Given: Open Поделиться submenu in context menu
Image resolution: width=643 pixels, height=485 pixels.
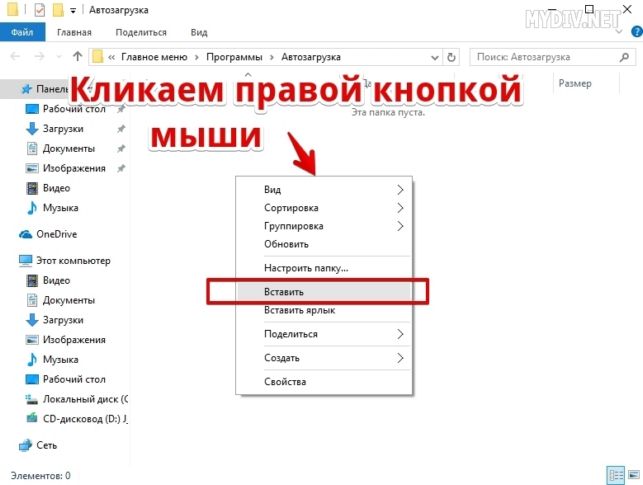Looking at the screenshot, I should point(324,334).
